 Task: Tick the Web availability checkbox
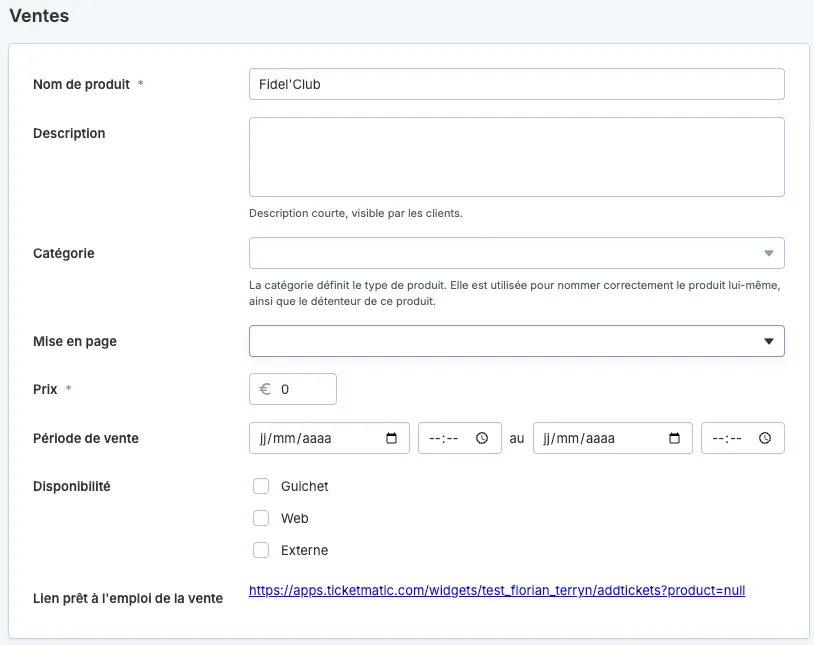[x=261, y=518]
